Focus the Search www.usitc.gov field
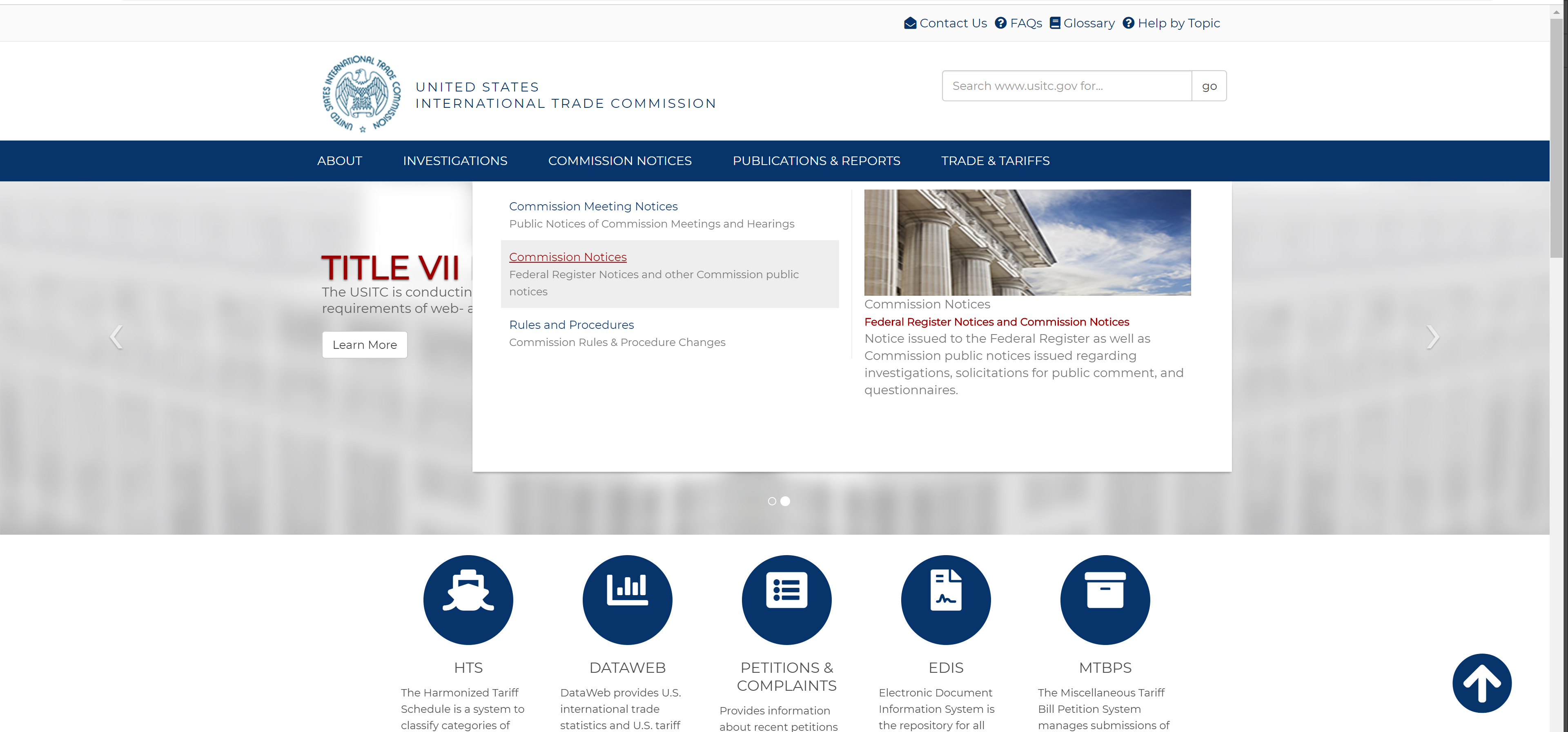The width and height of the screenshot is (1568, 732). pos(1067,86)
